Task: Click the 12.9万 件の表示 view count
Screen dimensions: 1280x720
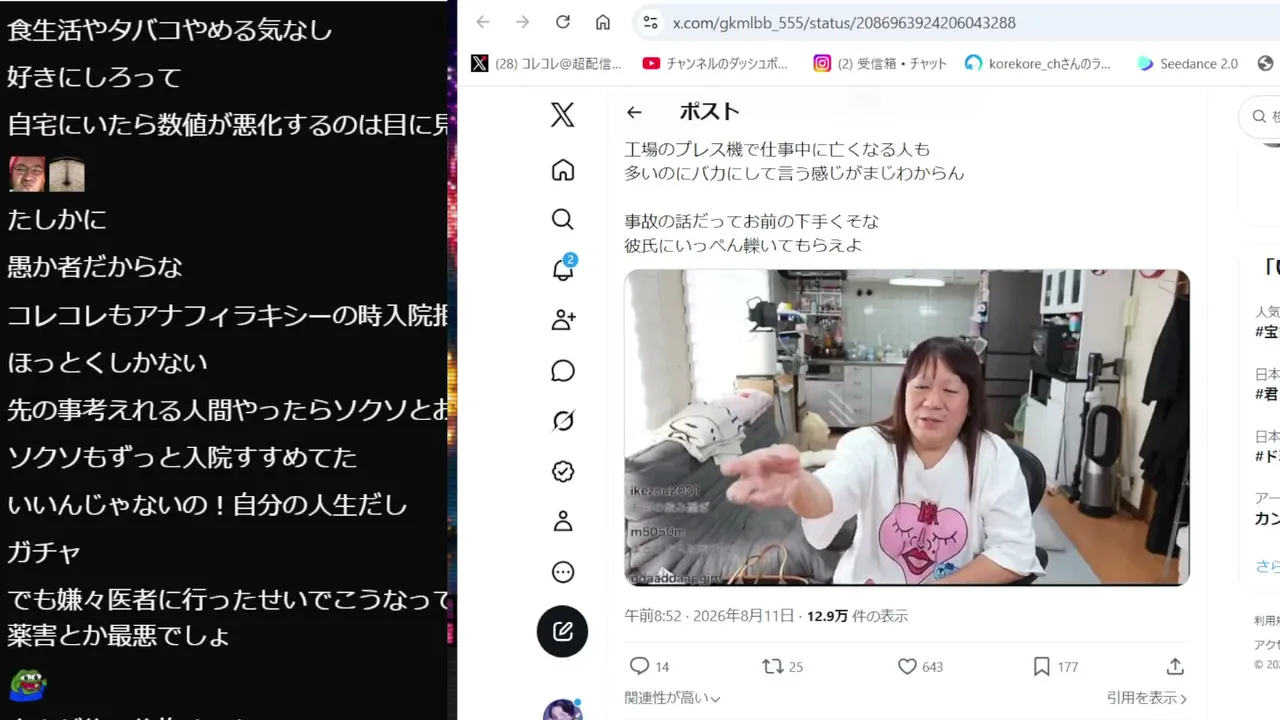Action: pyautogui.click(x=858, y=616)
